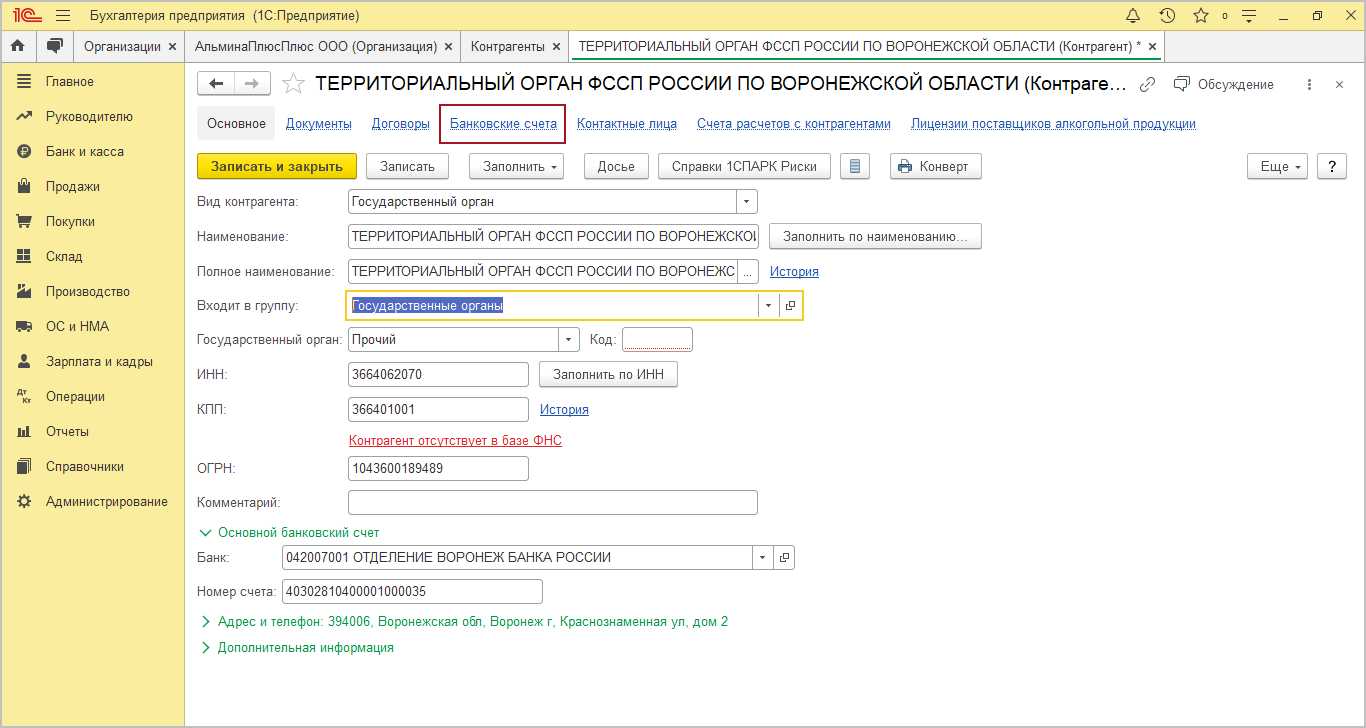
Task: Open Счета расчетов с контрагентами link
Action: tap(794, 124)
